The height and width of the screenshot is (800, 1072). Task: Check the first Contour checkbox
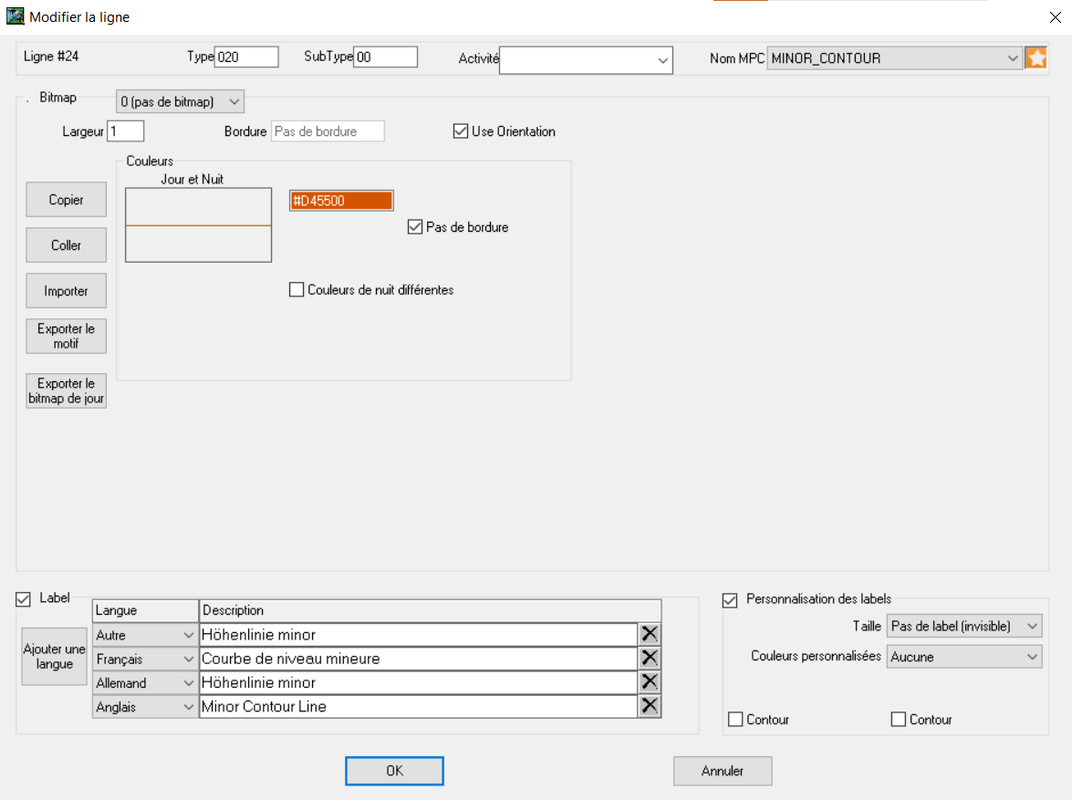click(736, 719)
